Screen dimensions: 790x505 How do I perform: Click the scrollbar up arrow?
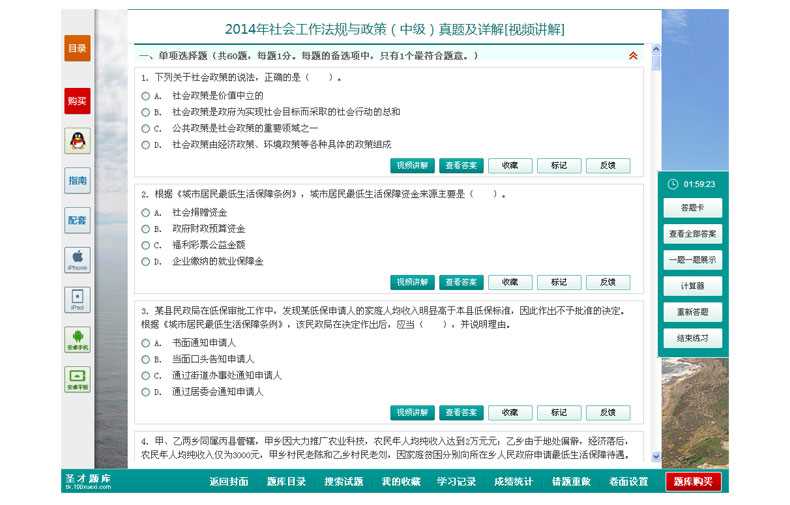(656, 48)
